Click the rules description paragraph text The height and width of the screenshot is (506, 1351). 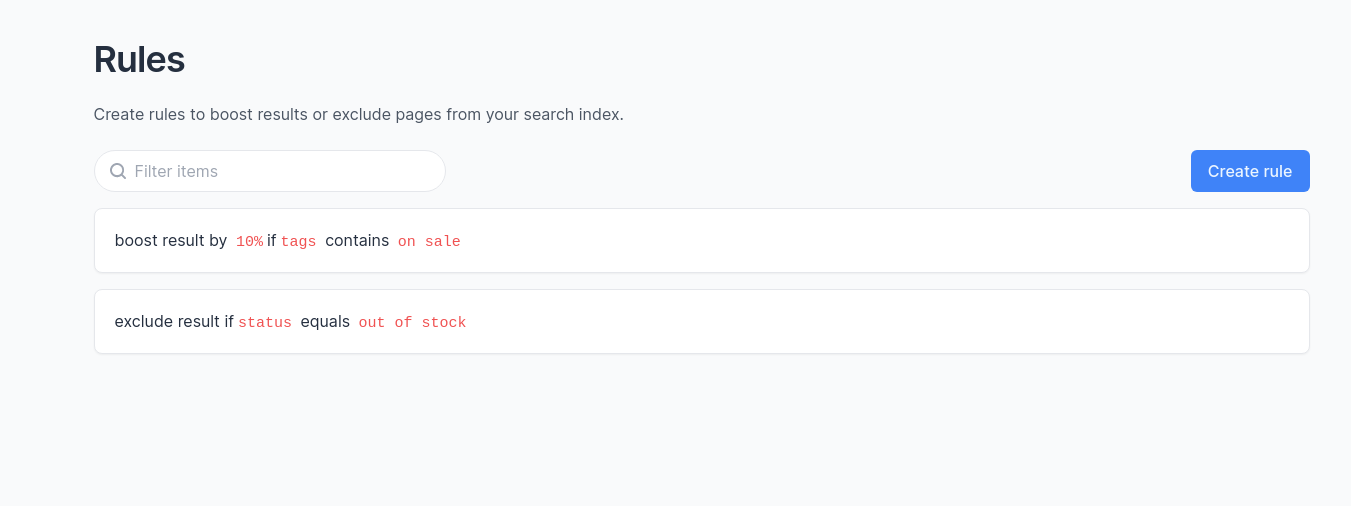[359, 114]
